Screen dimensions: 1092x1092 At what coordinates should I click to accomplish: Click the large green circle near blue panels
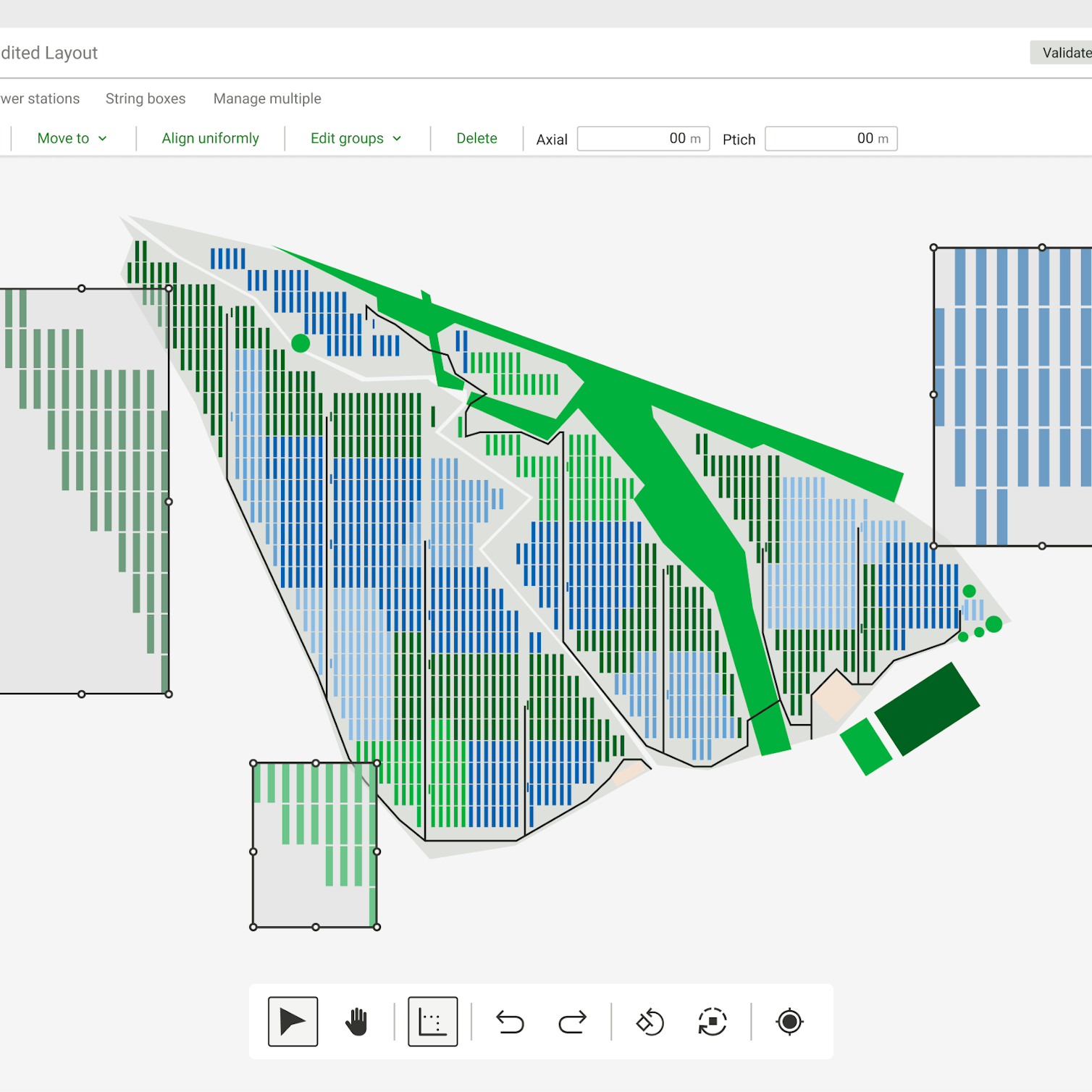[x=301, y=343]
